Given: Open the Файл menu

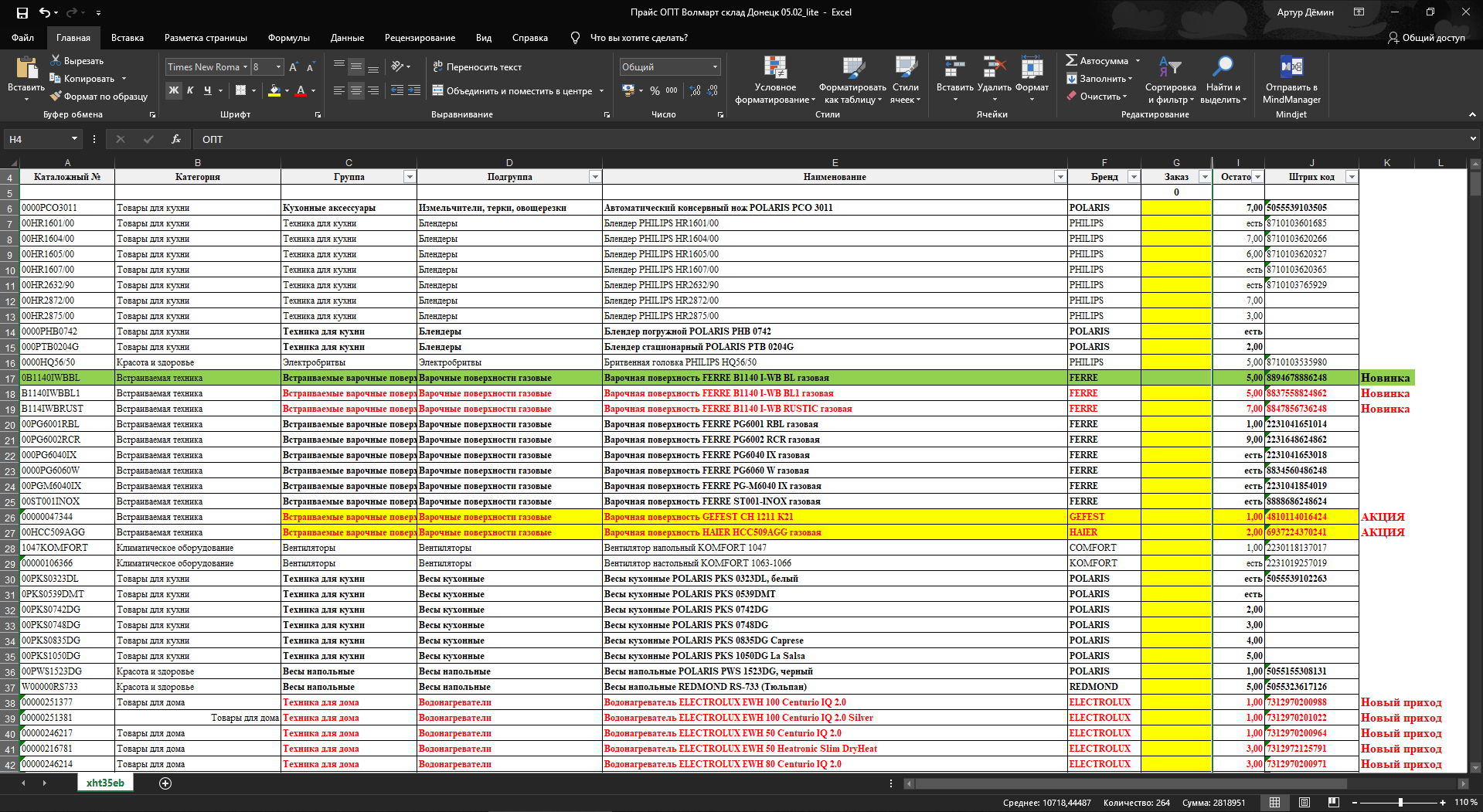Looking at the screenshot, I should 22,38.
